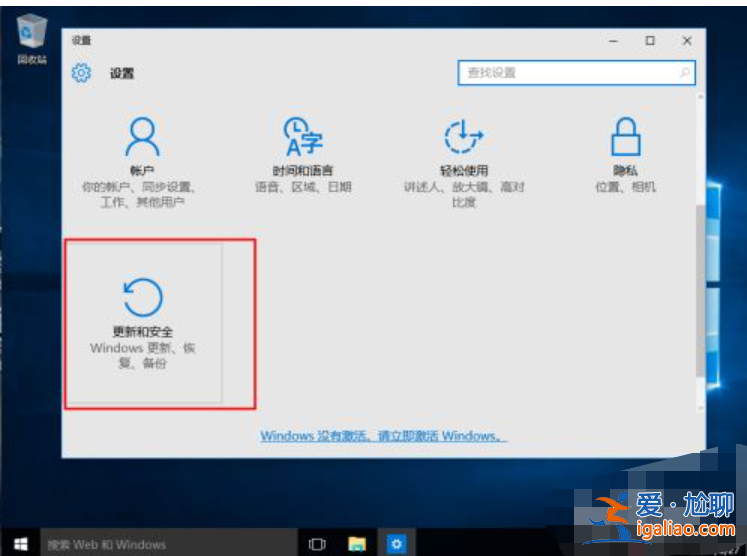The width and height of the screenshot is (747, 556).
Task: Click the Settings window vertical scrollbar
Action: tap(700, 292)
